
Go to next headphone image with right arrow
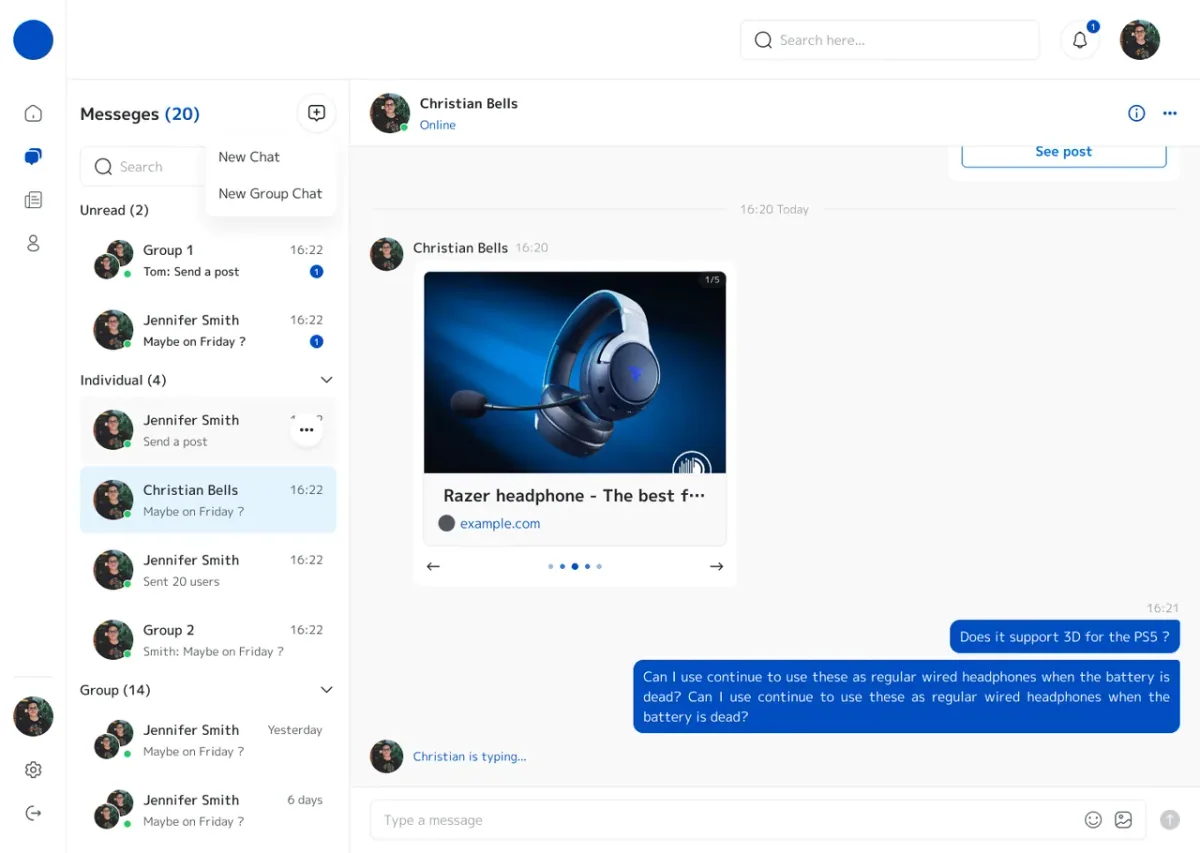tap(716, 566)
